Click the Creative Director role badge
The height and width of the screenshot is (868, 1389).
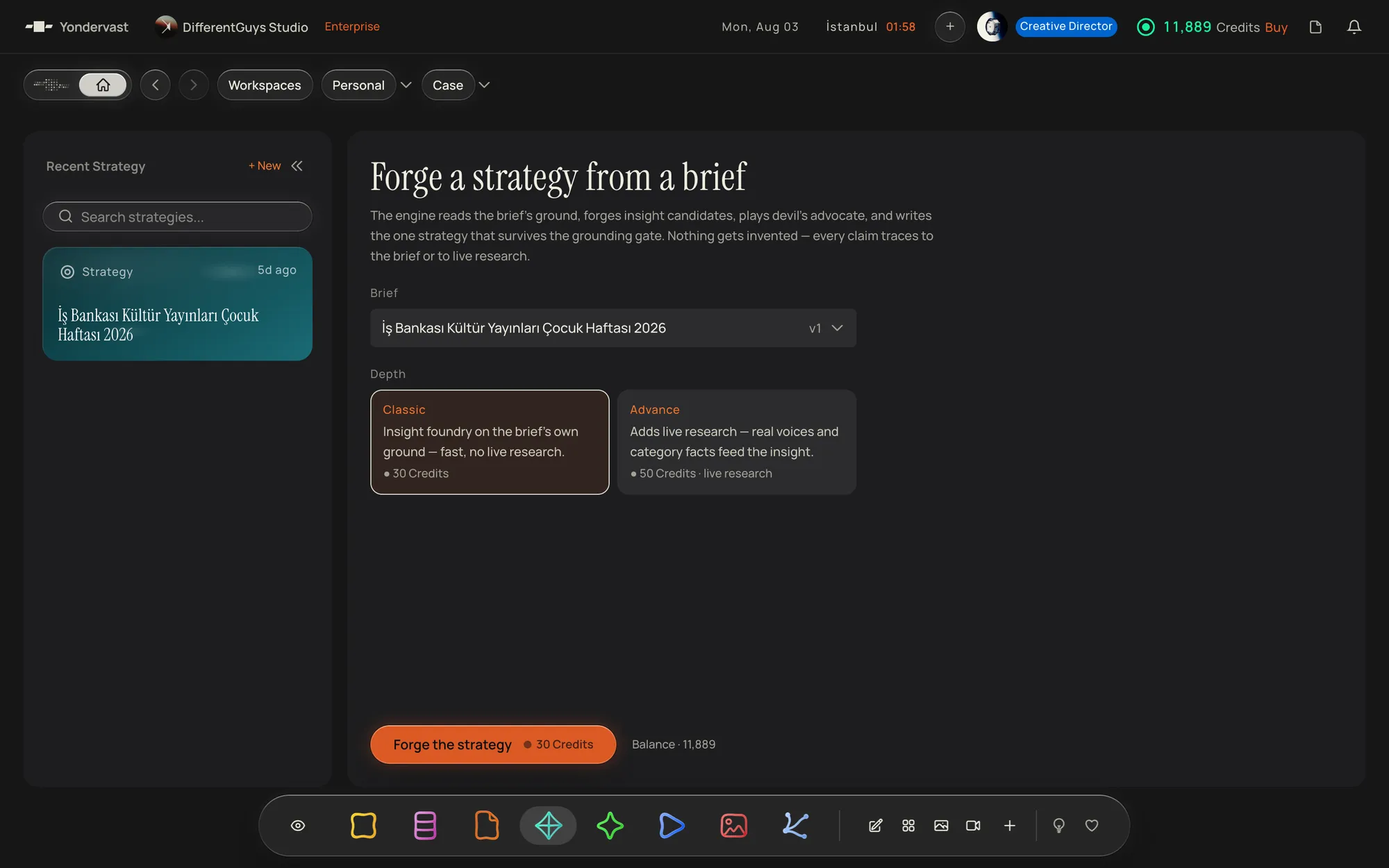click(x=1066, y=26)
